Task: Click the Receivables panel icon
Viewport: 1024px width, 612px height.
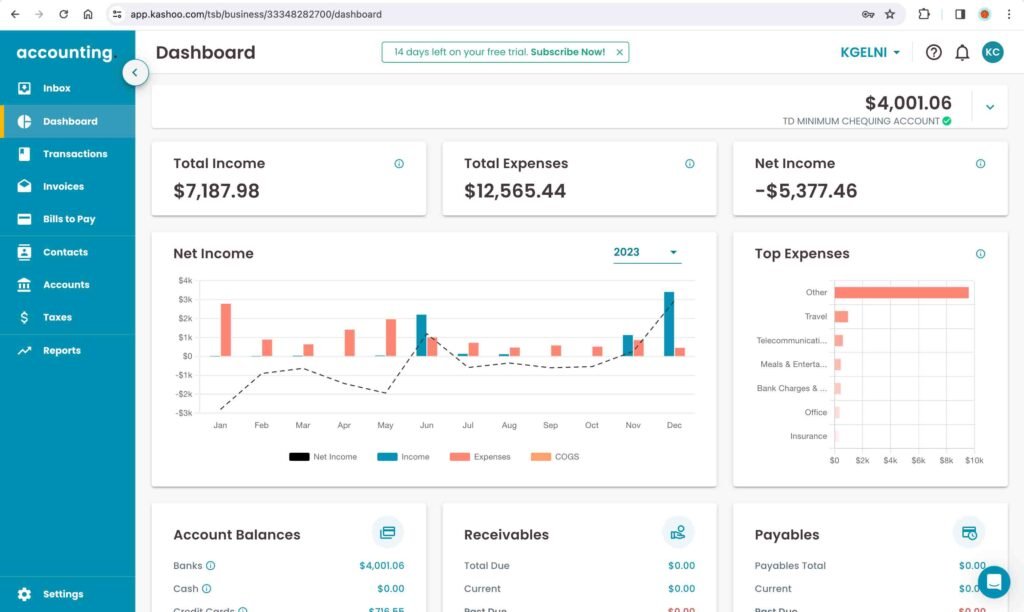Action: (678, 532)
